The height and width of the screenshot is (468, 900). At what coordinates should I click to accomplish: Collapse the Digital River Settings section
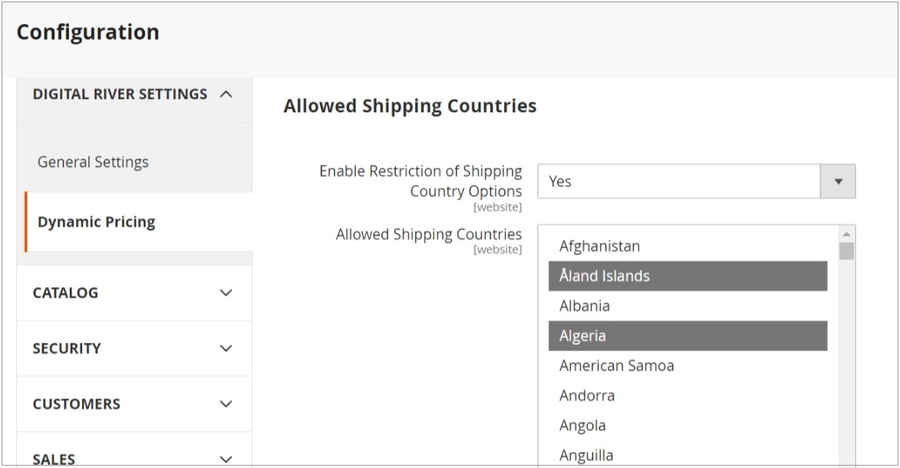pyautogui.click(x=226, y=94)
